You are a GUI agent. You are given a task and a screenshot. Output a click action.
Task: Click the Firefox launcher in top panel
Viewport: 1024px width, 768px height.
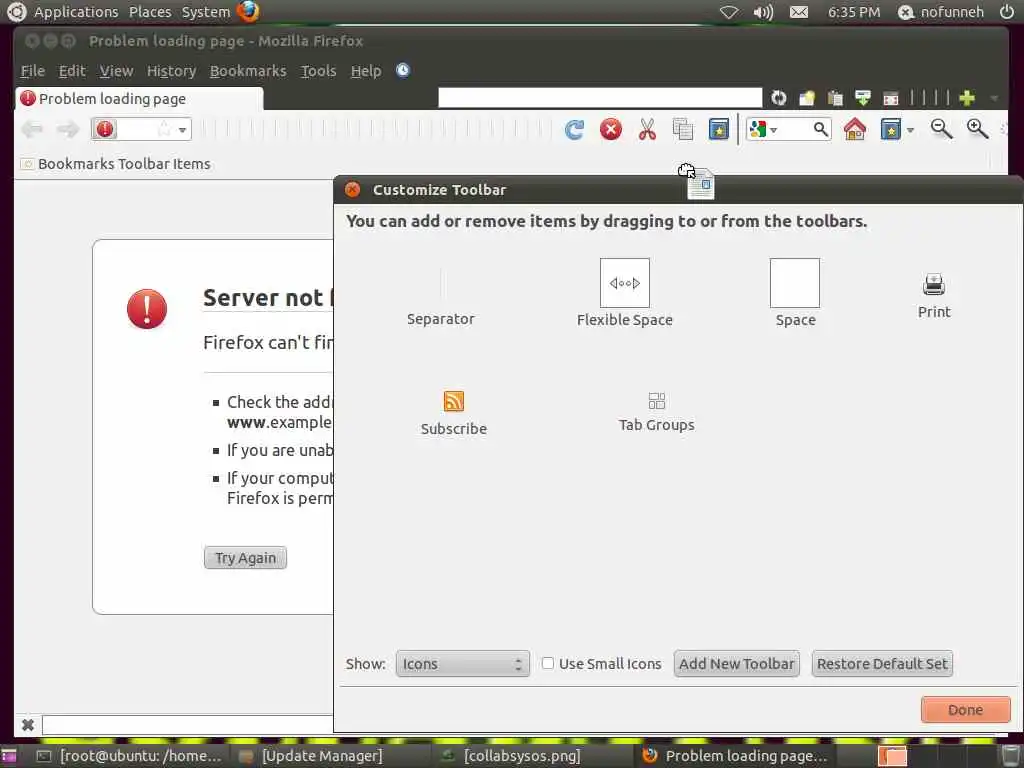click(248, 12)
